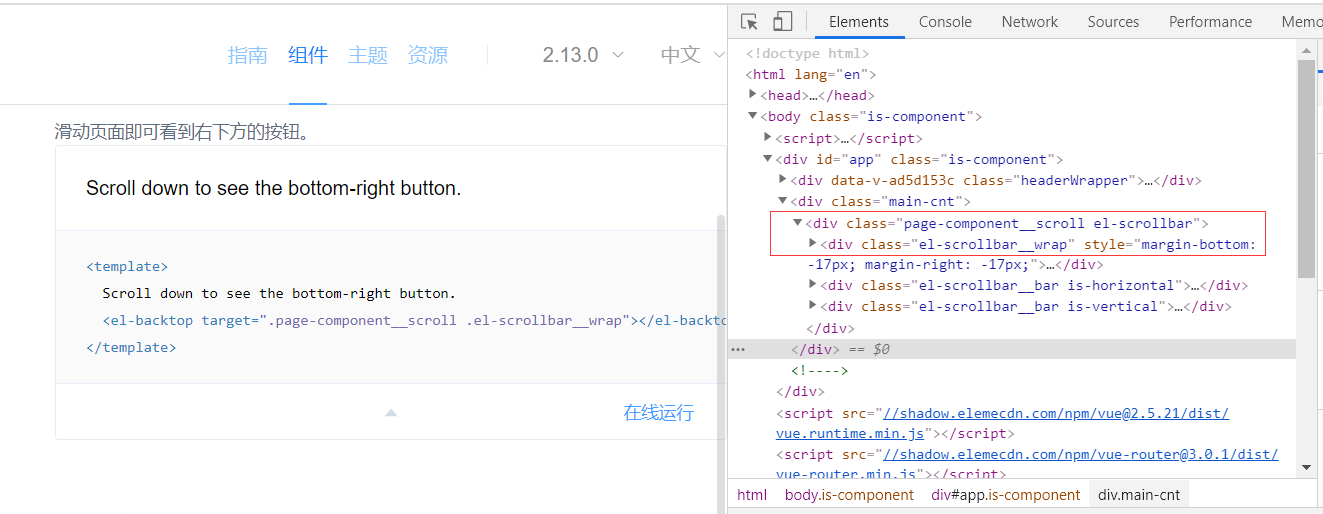Open the 中文 language dropdown
This screenshot has height=514, width=1323.
690,55
